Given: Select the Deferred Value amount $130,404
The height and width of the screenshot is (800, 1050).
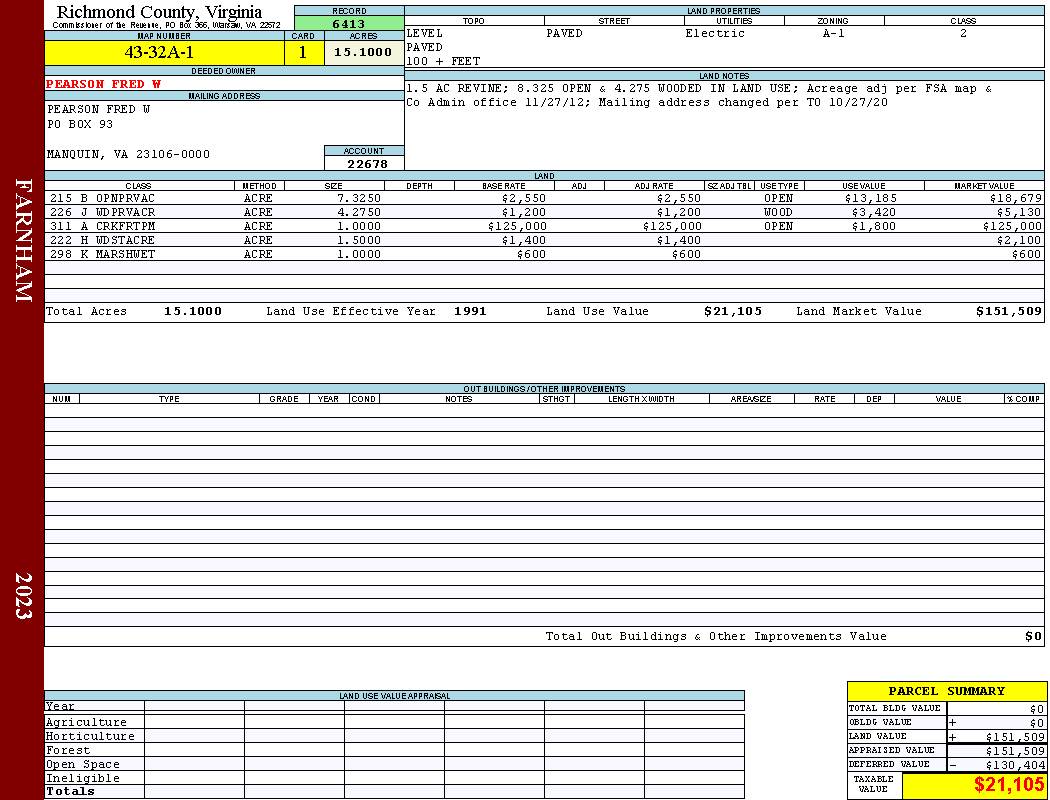Looking at the screenshot, I should tap(1015, 765).
